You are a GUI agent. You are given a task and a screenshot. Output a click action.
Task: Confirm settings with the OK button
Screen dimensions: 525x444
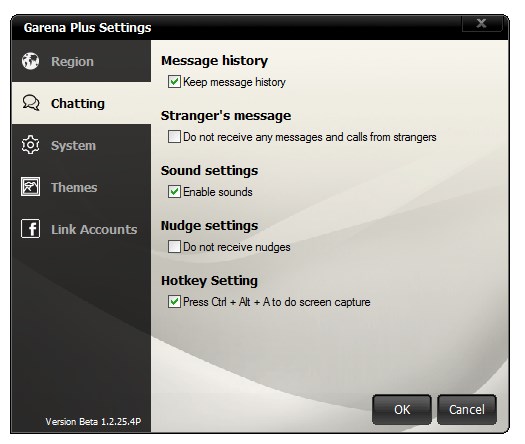pos(402,410)
